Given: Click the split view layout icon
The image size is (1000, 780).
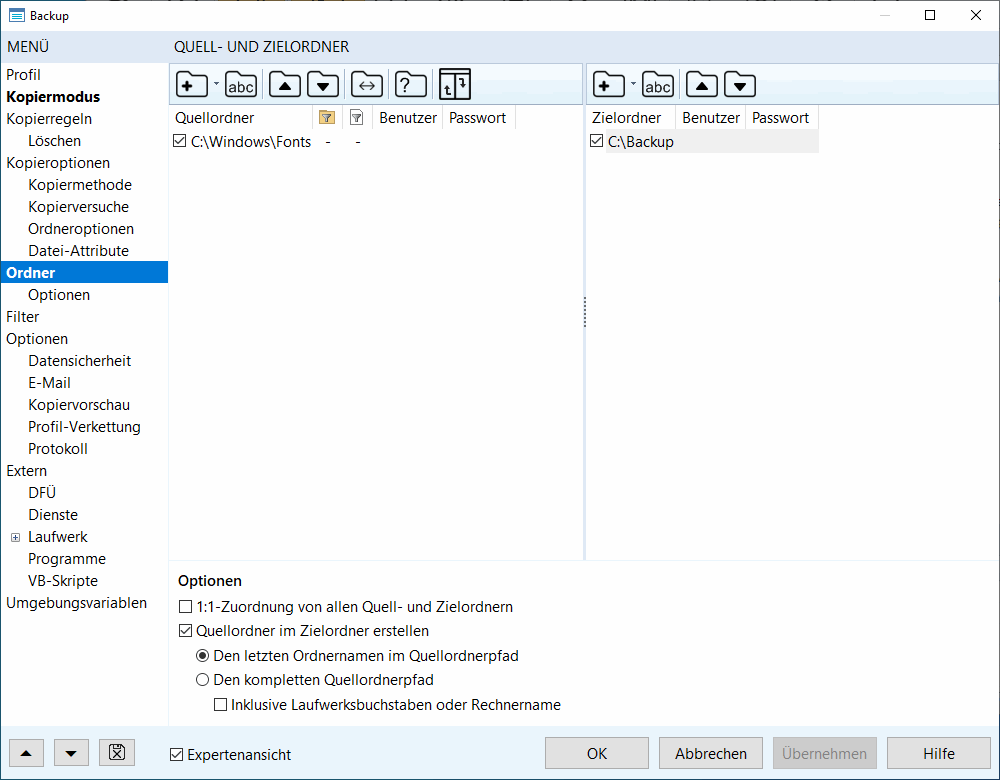Looking at the screenshot, I should pyautogui.click(x=454, y=86).
